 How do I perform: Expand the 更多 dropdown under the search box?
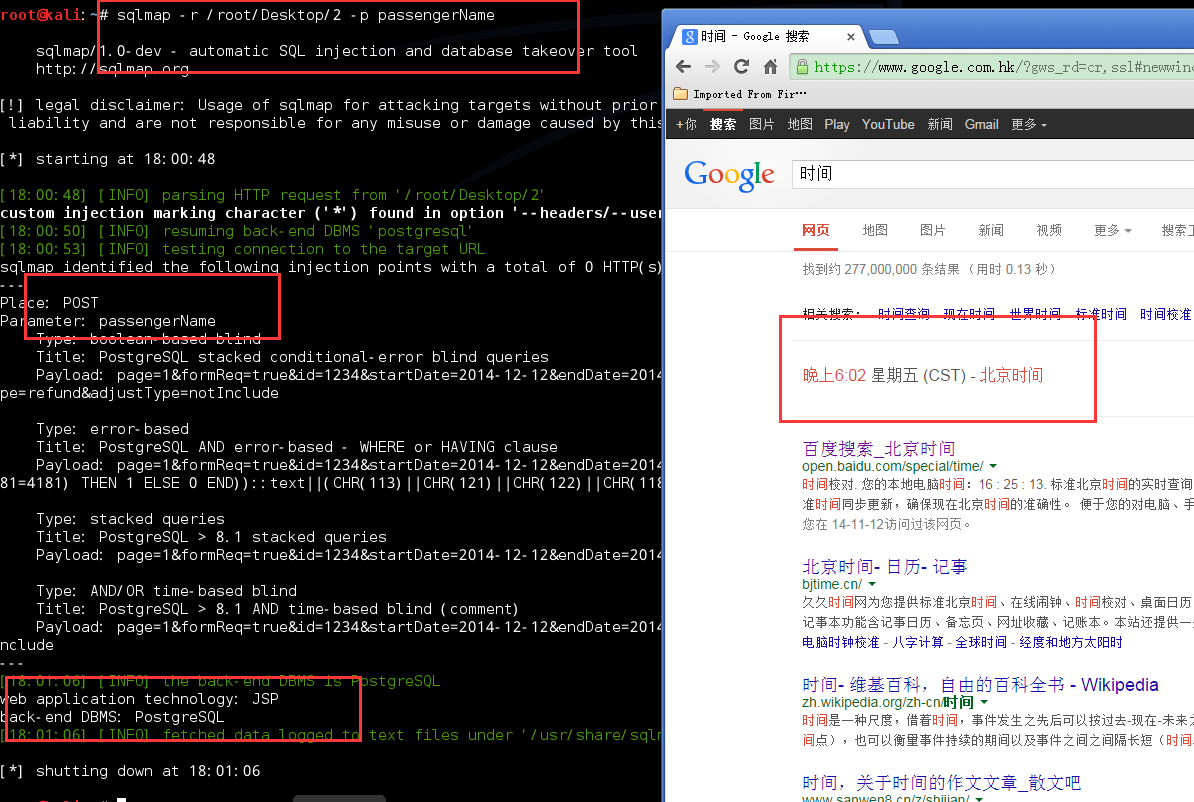pos(1113,230)
